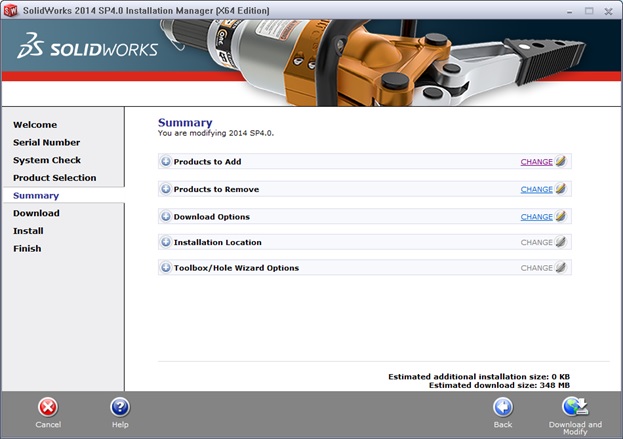Expand Toolbox/Hole Wizard Options section
The width and height of the screenshot is (623, 439).
[x=166, y=268]
